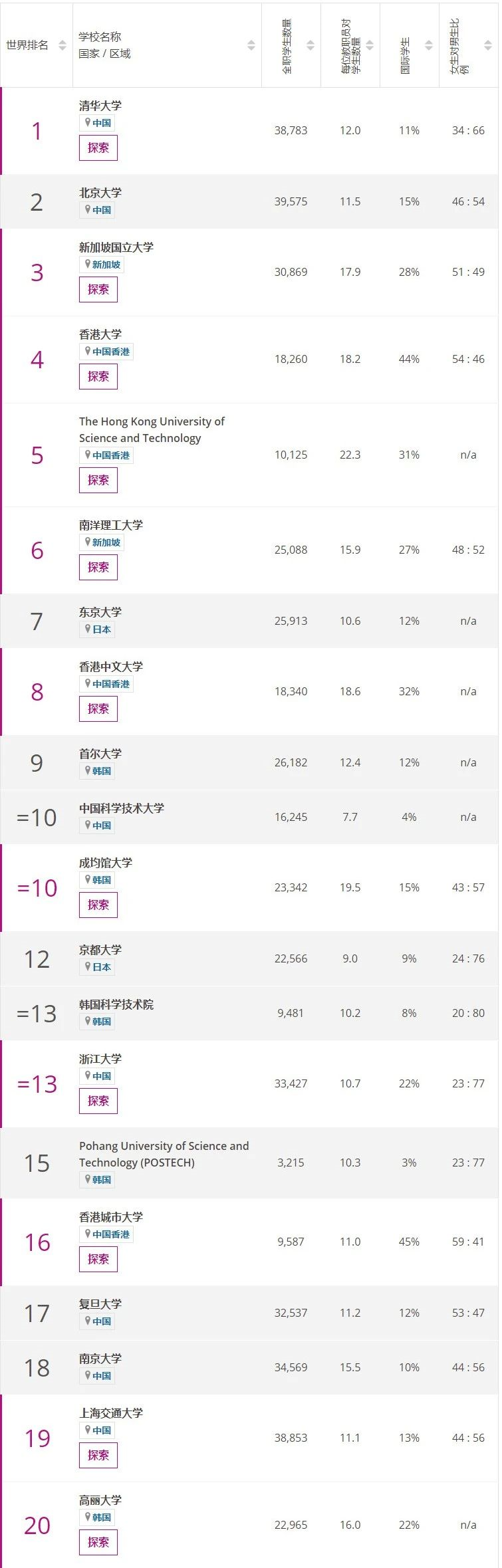Viewport: 502px width, 1568px height.
Task: Open 北京大学 university link
Action: click(x=100, y=193)
